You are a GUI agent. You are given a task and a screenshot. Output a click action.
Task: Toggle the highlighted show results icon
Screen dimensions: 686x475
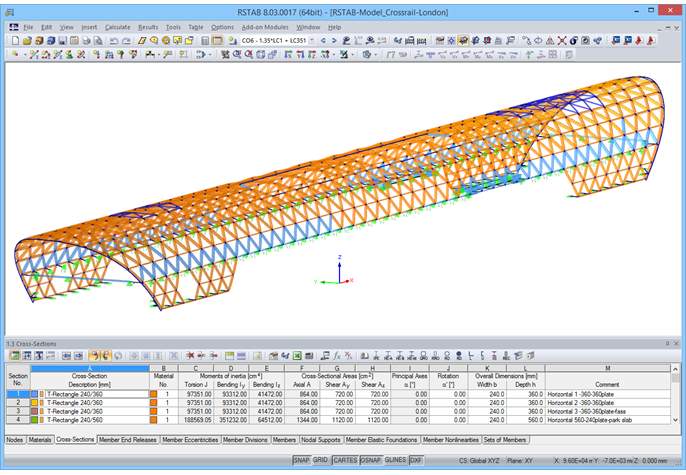point(463,41)
